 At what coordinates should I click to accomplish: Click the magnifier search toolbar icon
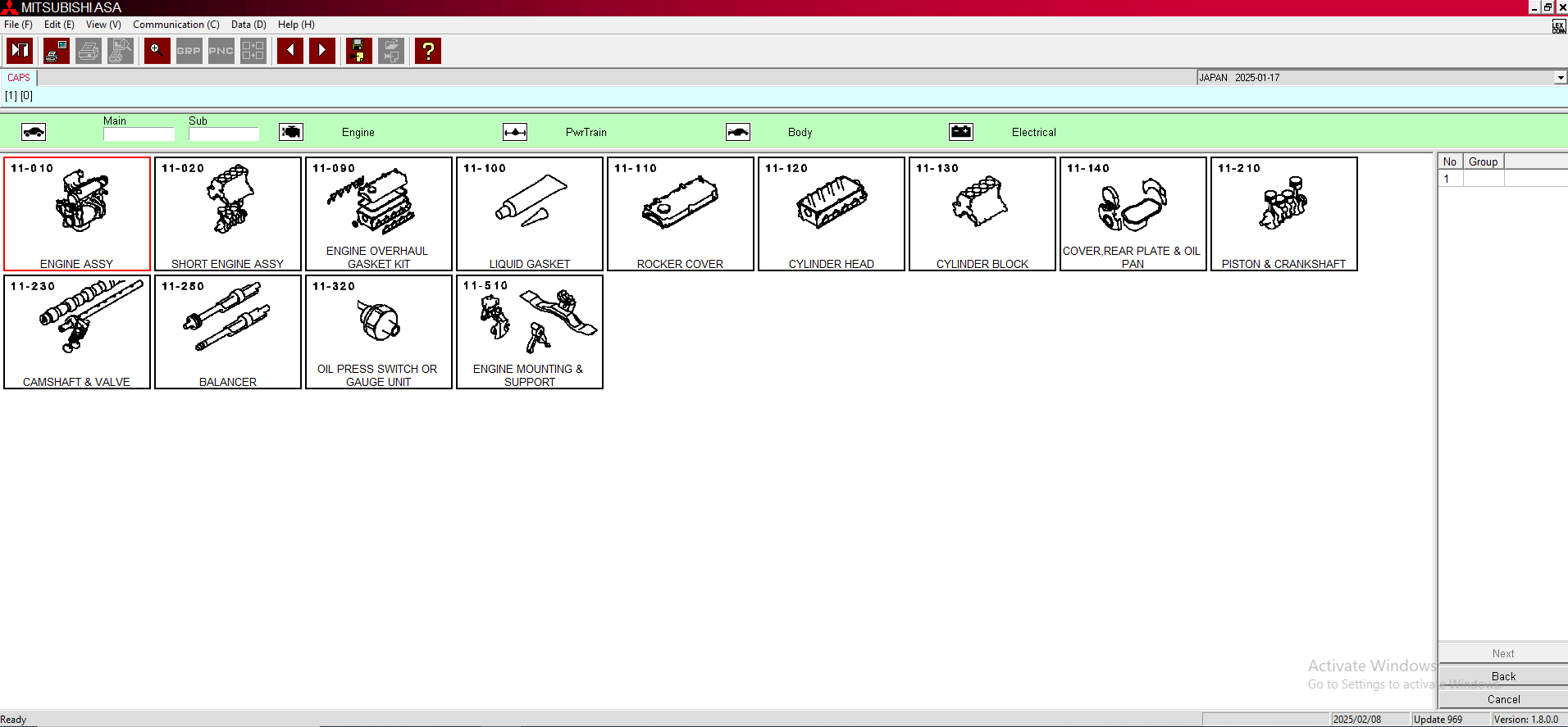tap(157, 51)
